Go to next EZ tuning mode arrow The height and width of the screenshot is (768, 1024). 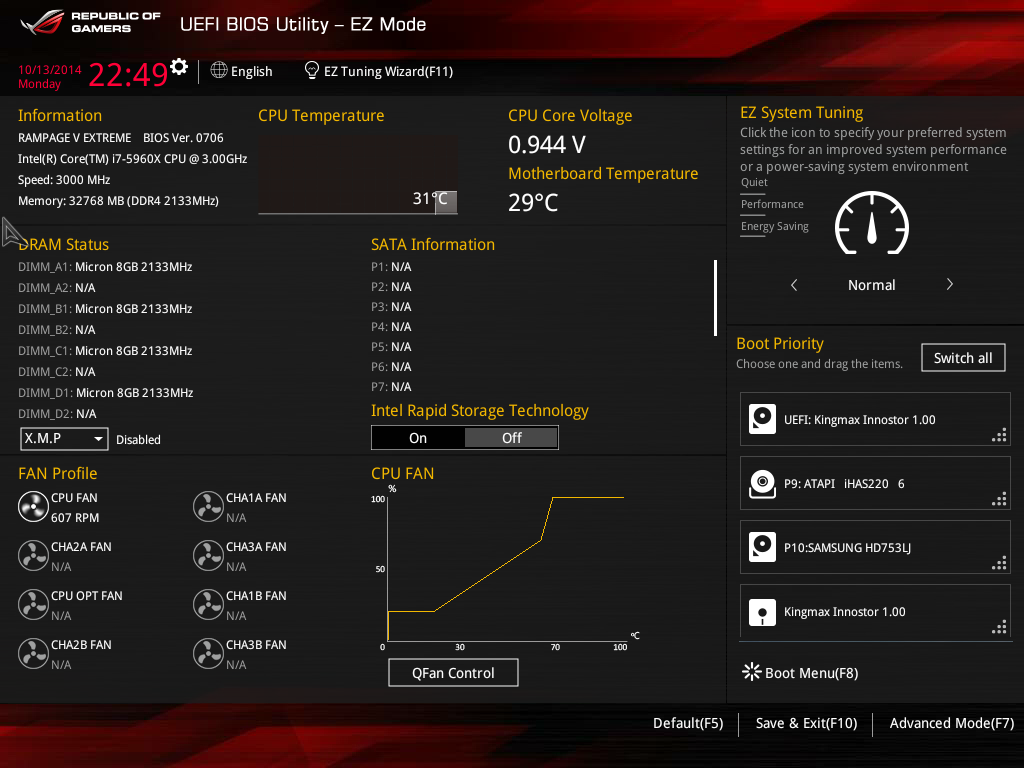coord(950,284)
